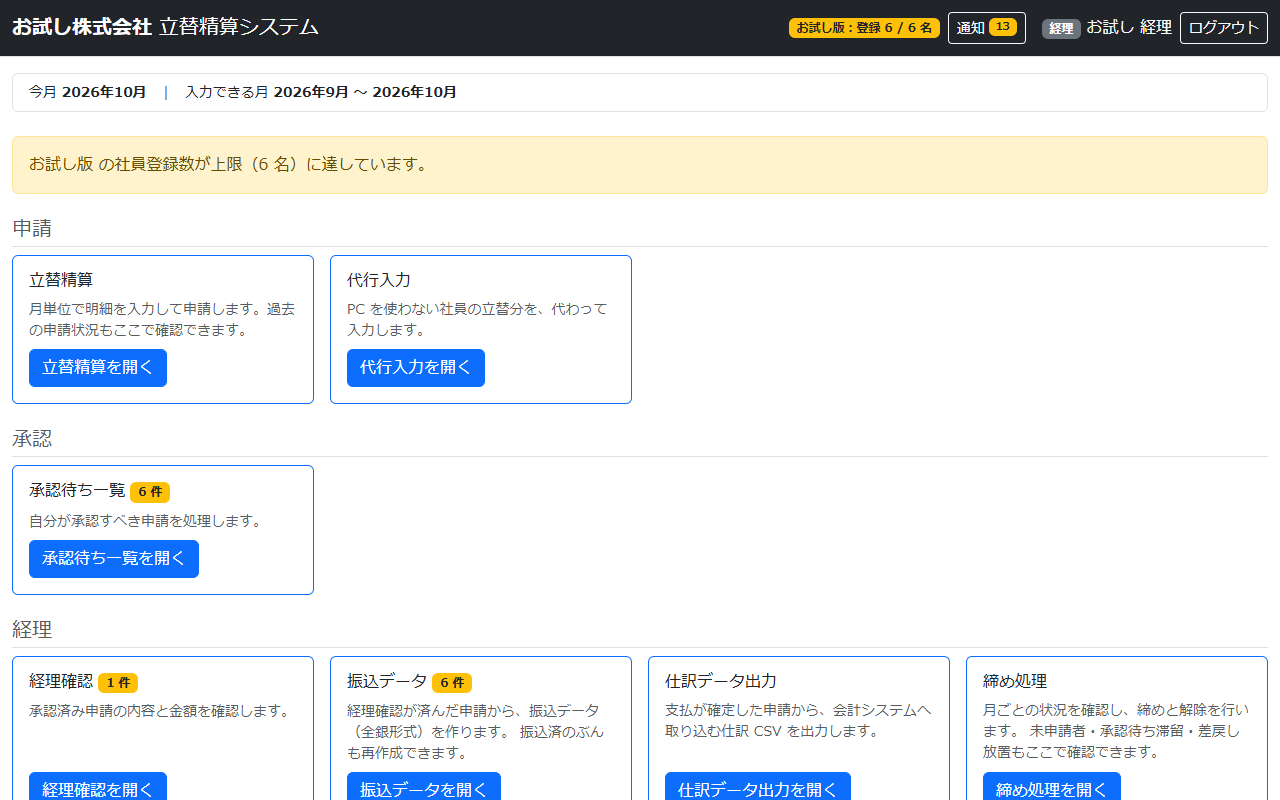Click the 1 件 badge beside 経理確認
This screenshot has width=1280, height=800.
118,683
